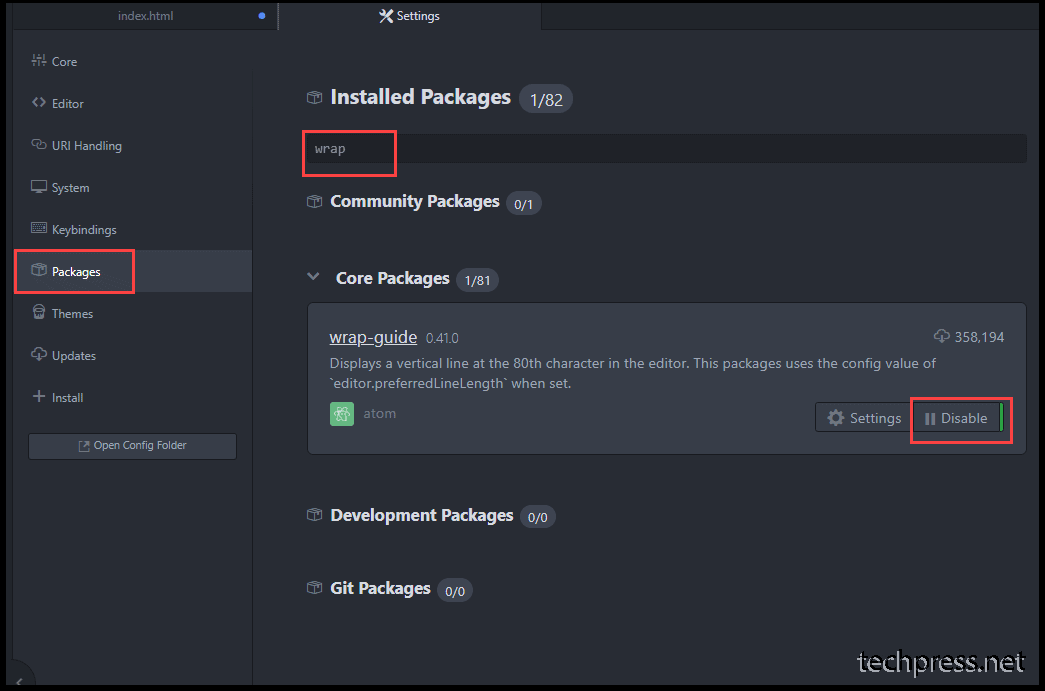Click the Themes paint bucket icon

click(39, 312)
